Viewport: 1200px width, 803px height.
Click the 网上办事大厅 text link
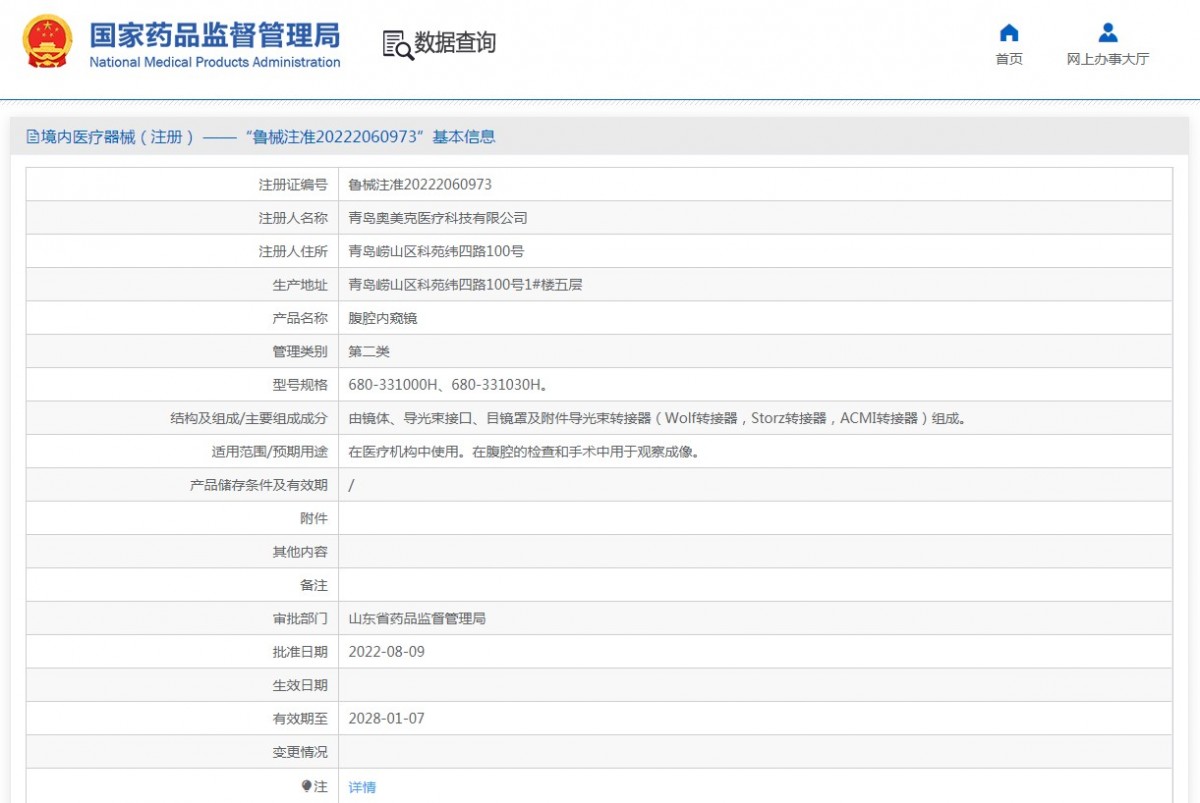[x=1107, y=59]
